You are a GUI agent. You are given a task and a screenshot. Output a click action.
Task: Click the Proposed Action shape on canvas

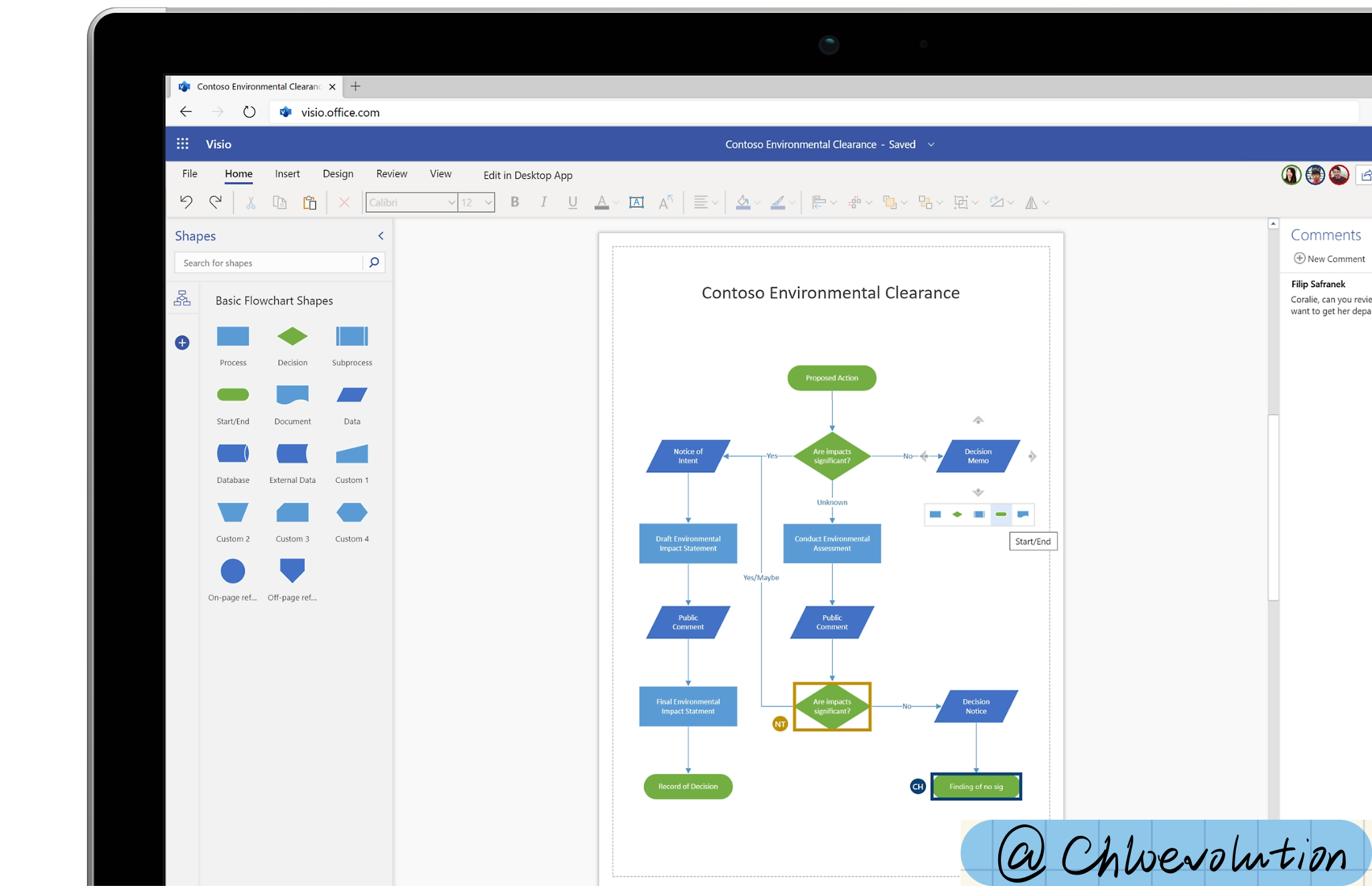click(x=831, y=378)
